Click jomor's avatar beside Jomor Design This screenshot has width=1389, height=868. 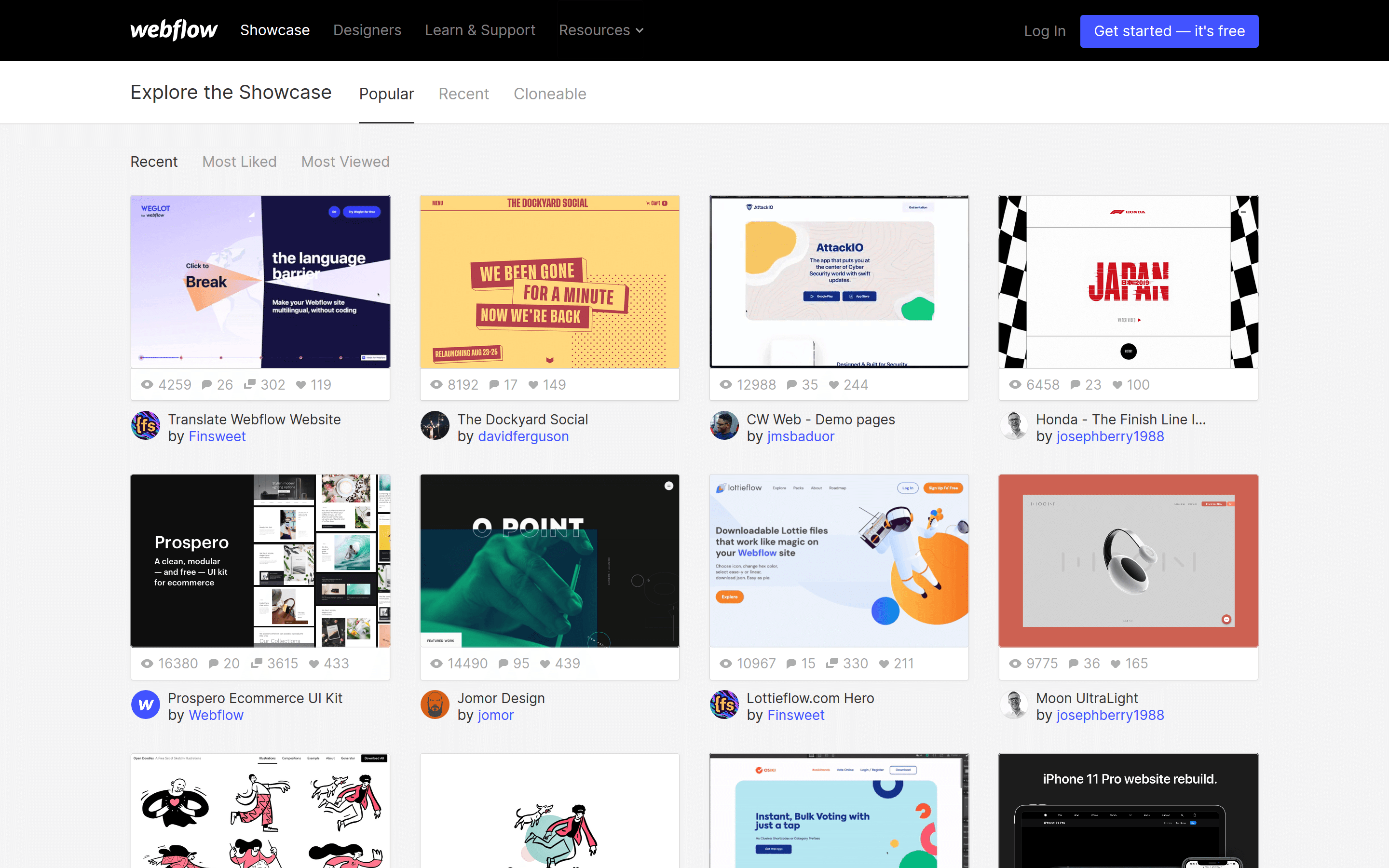tap(435, 705)
